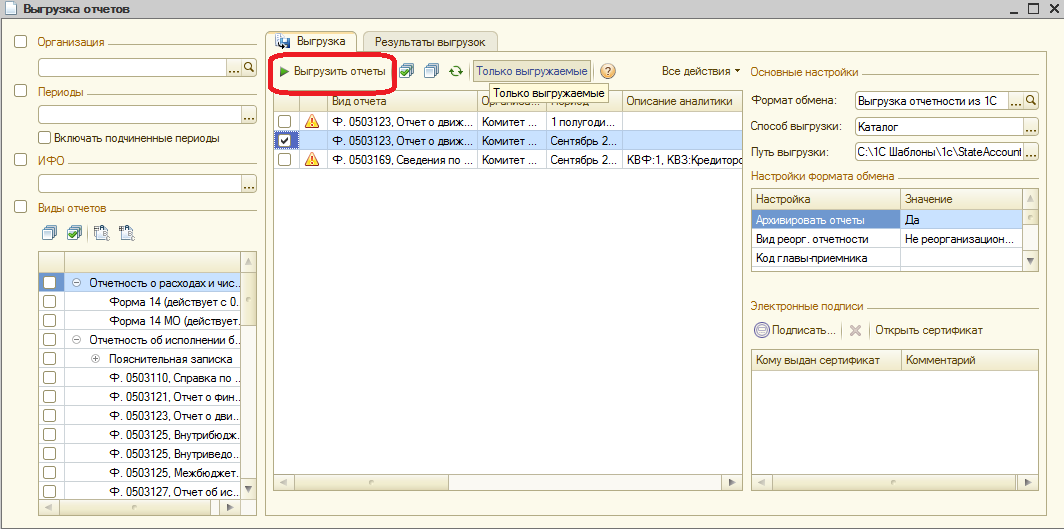The height and width of the screenshot is (529, 1064).
Task: Click down arrow of Настройки формата scrollbar
Action: 1031,260
